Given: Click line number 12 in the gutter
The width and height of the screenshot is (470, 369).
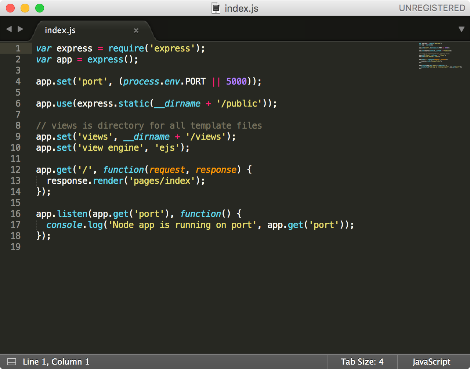Looking at the screenshot, I should 15,170.
